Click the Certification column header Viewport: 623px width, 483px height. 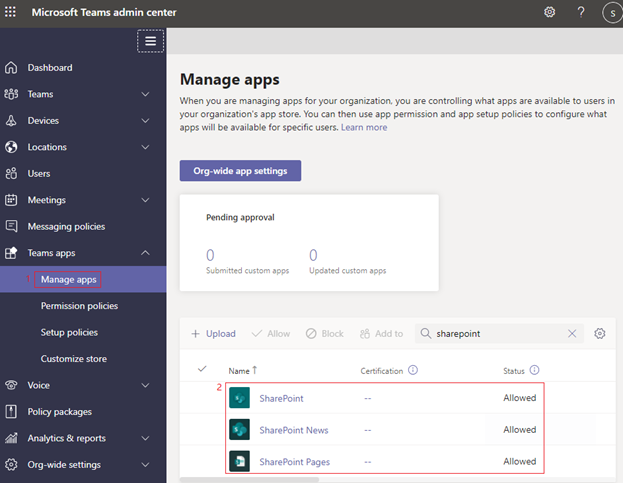pos(381,371)
